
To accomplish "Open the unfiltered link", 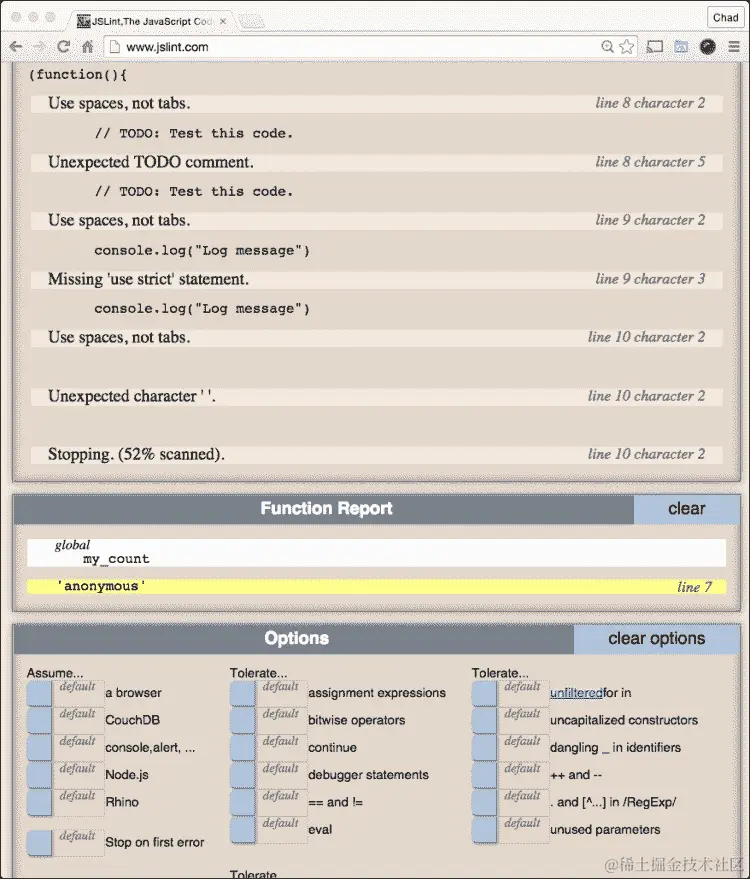I will [576, 693].
